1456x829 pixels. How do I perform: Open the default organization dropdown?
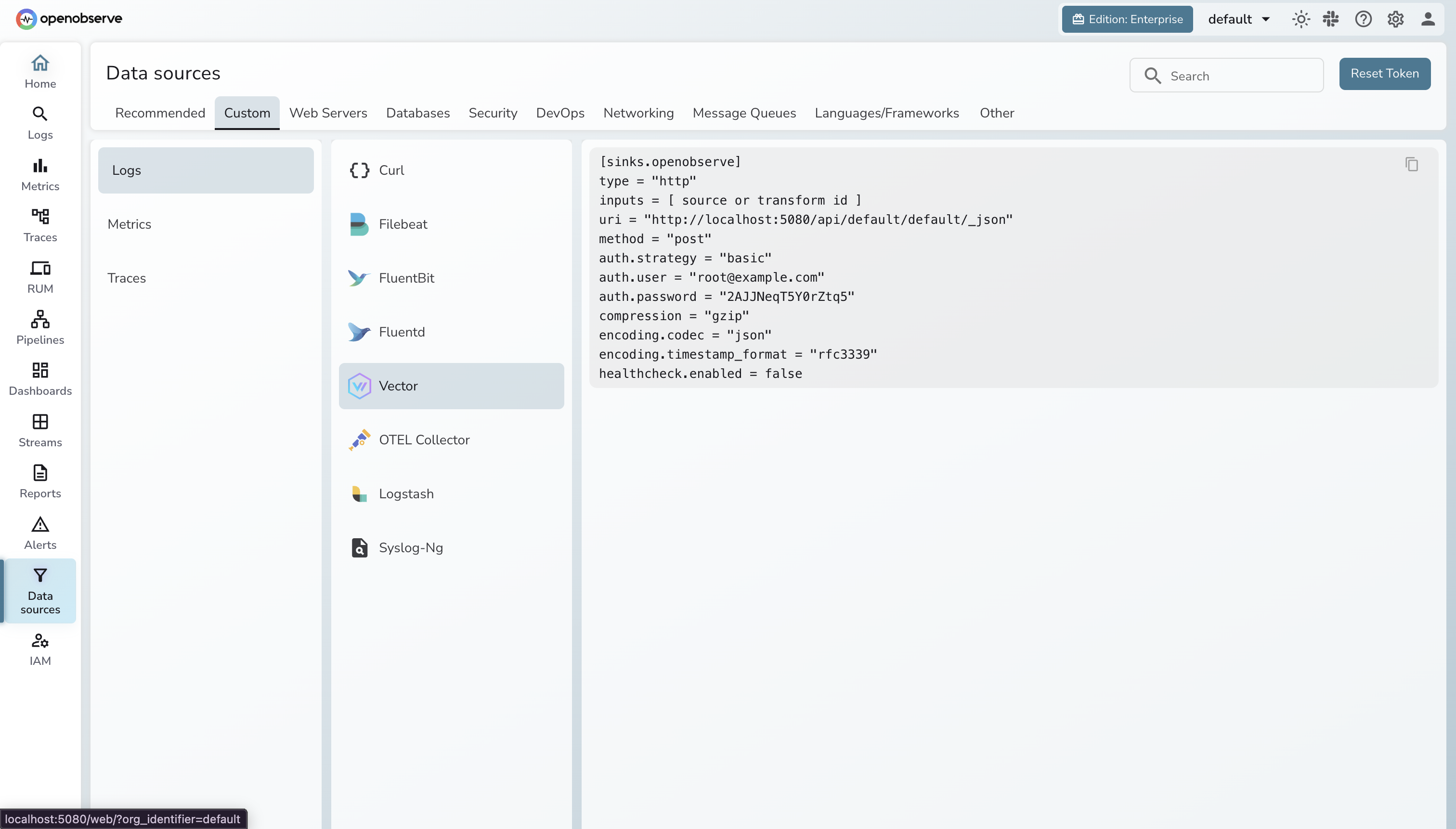coord(1237,19)
